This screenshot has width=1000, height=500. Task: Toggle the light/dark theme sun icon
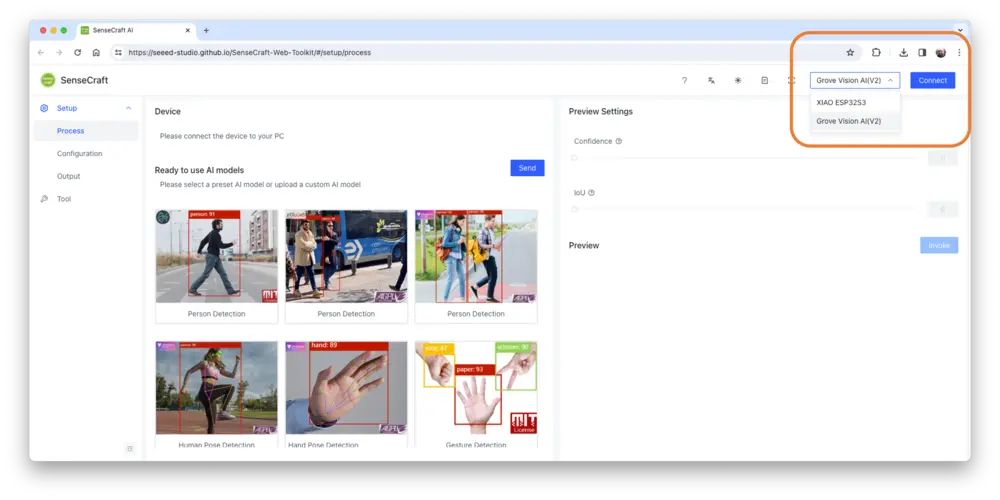[738, 80]
